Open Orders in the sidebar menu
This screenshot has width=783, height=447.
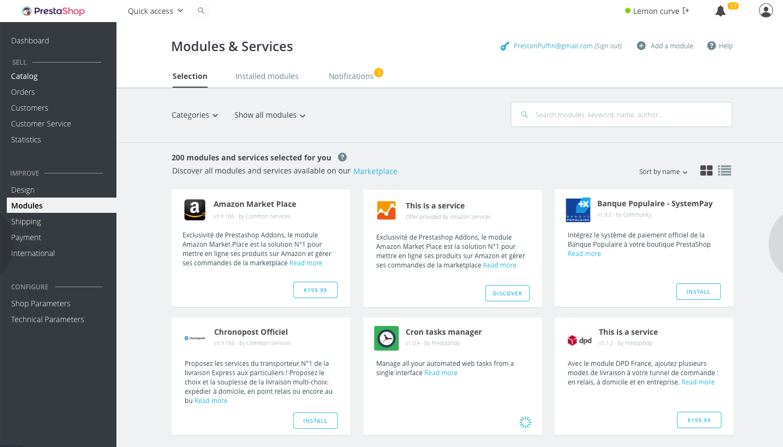[x=23, y=92]
